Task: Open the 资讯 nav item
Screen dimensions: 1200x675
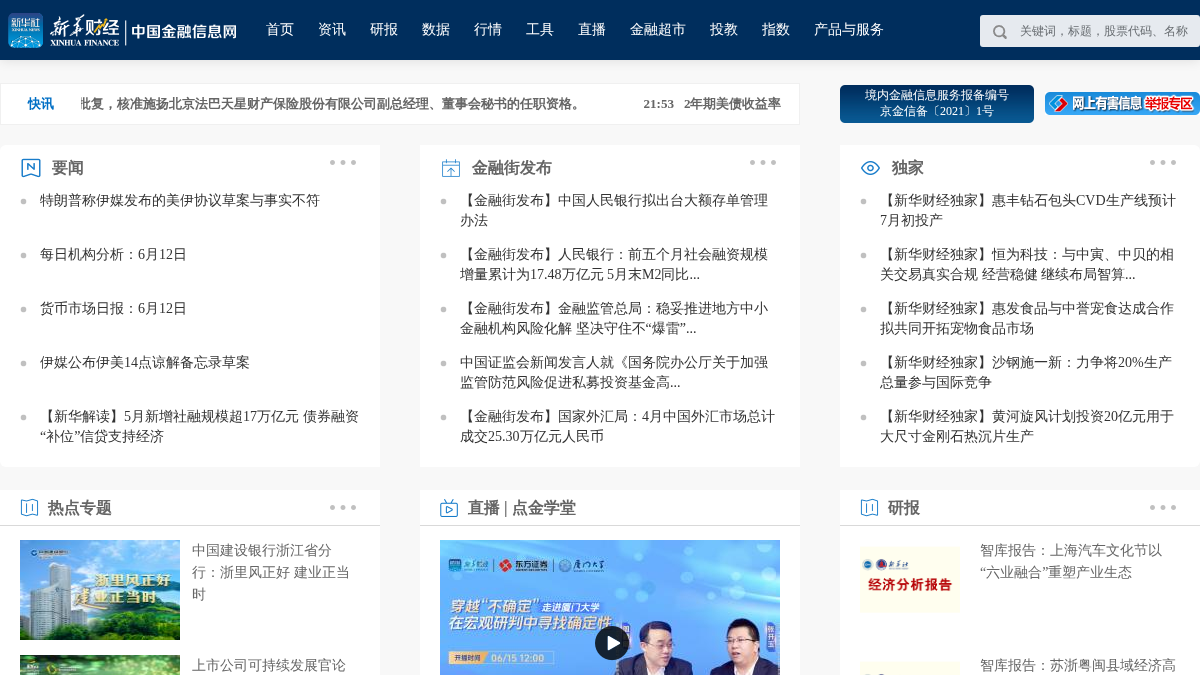Action: [x=332, y=30]
